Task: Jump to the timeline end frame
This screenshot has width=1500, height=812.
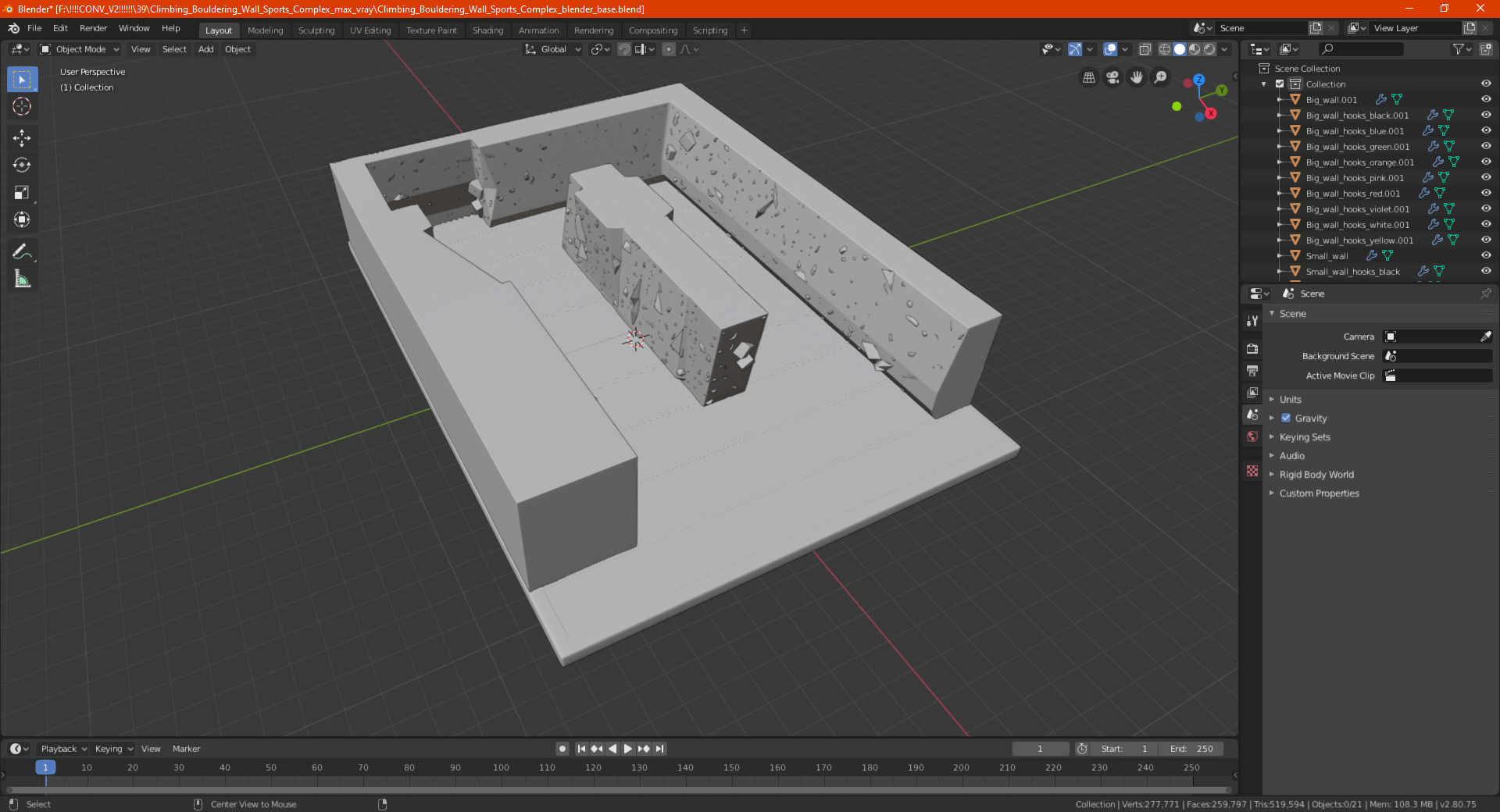Action: (660, 749)
